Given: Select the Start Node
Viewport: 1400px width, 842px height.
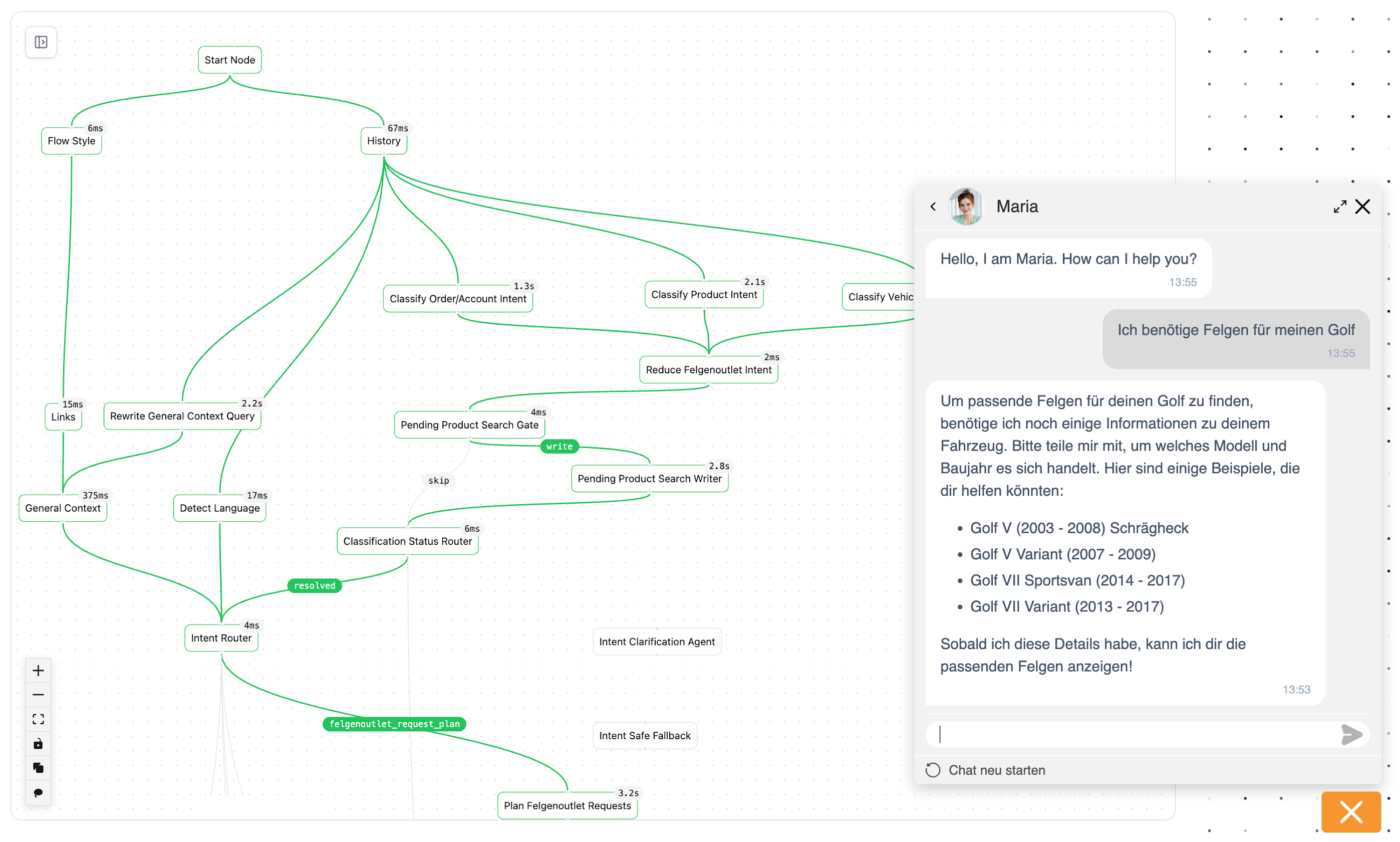Looking at the screenshot, I should click(x=229, y=60).
